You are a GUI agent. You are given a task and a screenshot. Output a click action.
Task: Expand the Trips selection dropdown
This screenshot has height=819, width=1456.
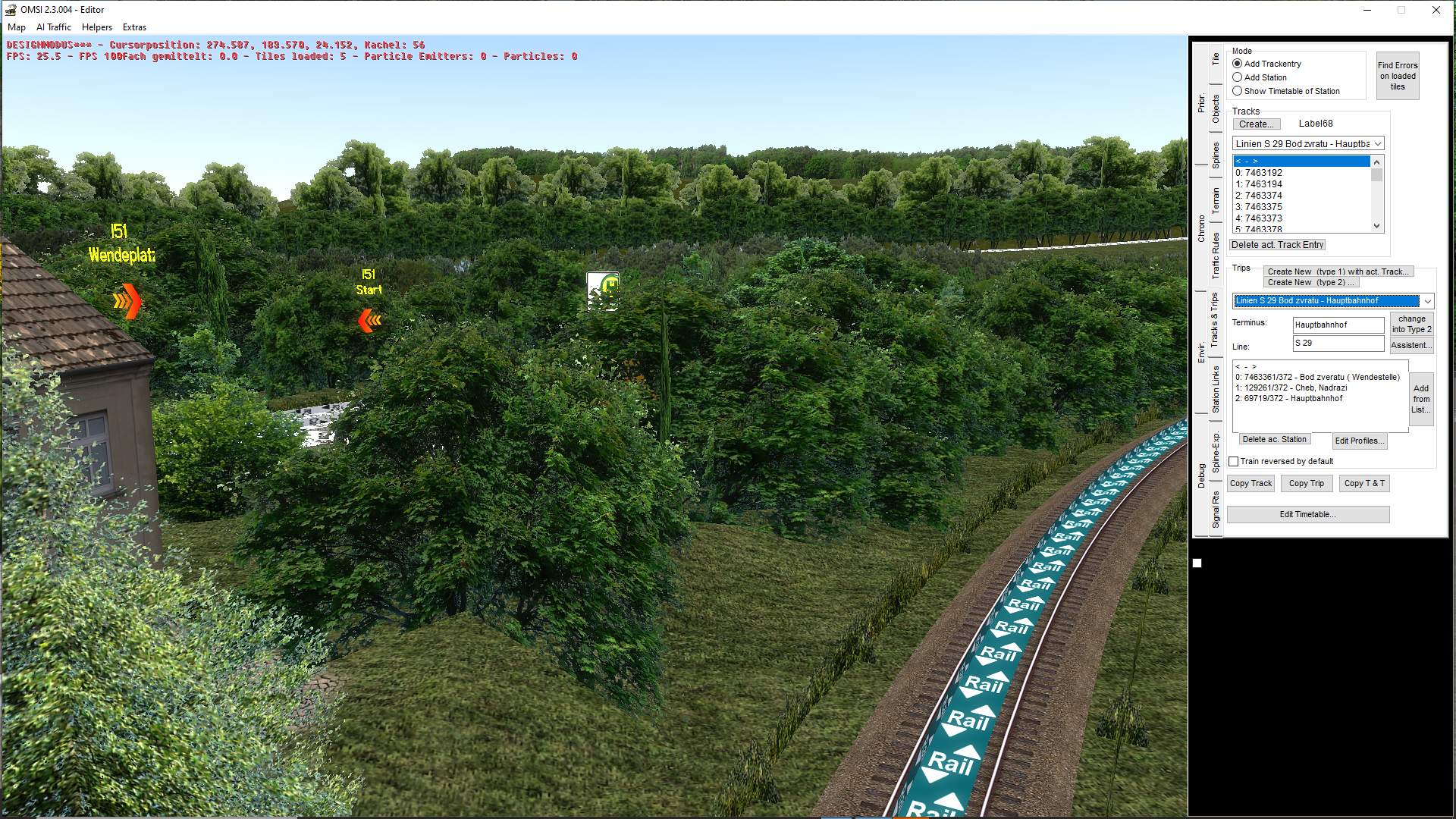[1426, 301]
